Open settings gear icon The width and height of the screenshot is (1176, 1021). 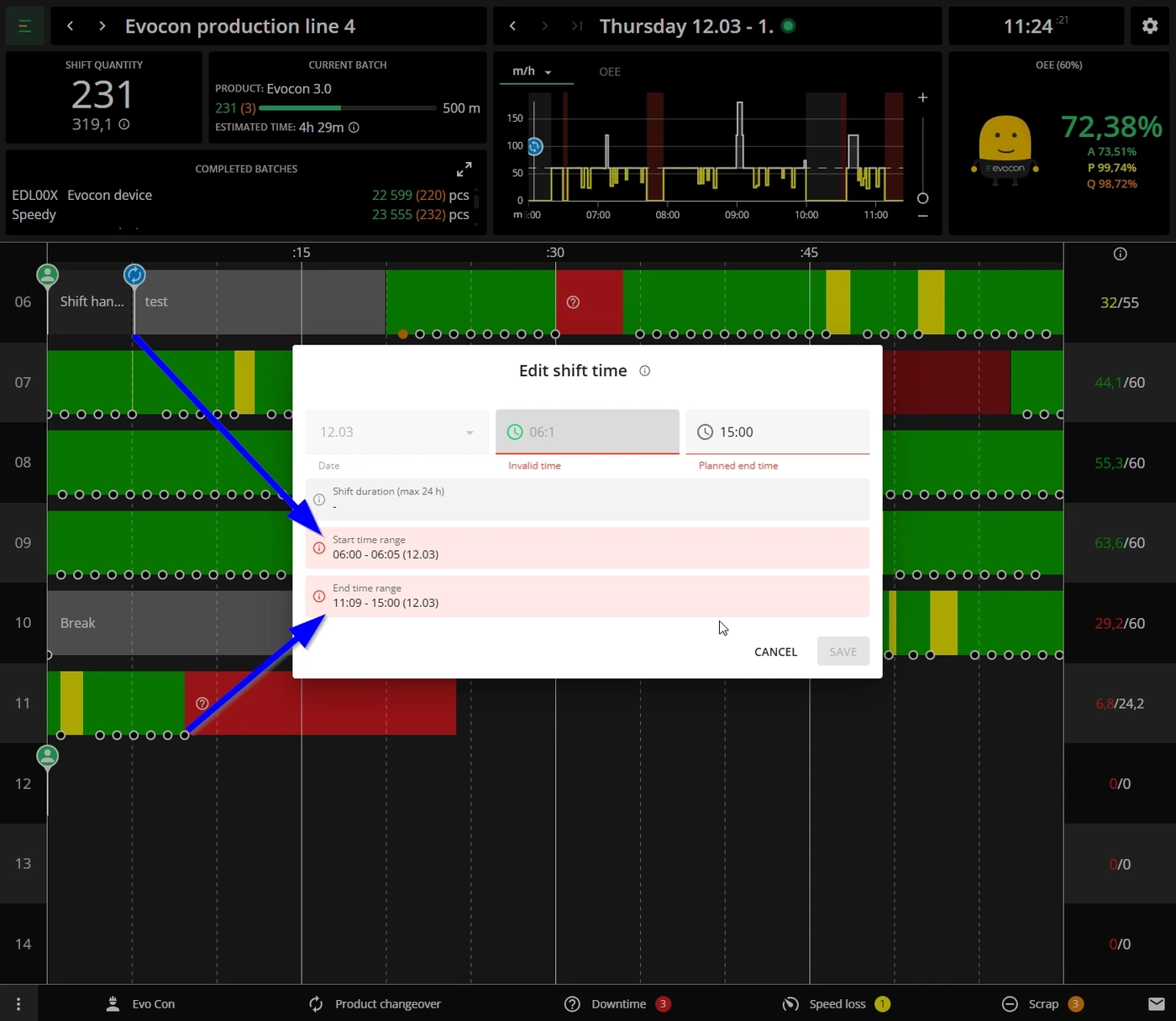coord(1150,26)
